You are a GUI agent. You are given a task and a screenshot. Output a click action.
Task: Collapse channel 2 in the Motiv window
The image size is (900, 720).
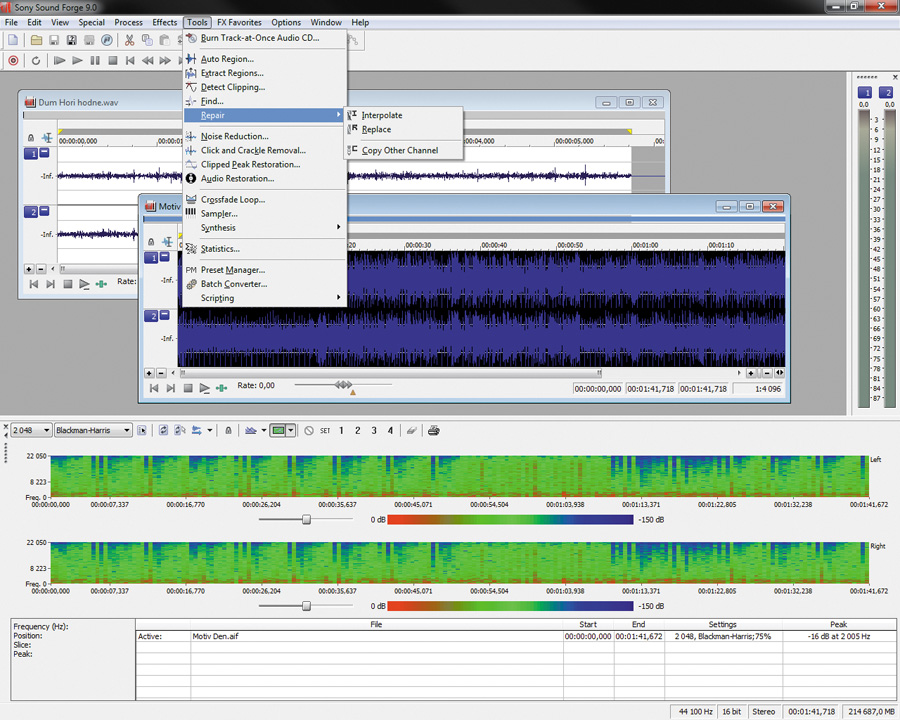[165, 315]
